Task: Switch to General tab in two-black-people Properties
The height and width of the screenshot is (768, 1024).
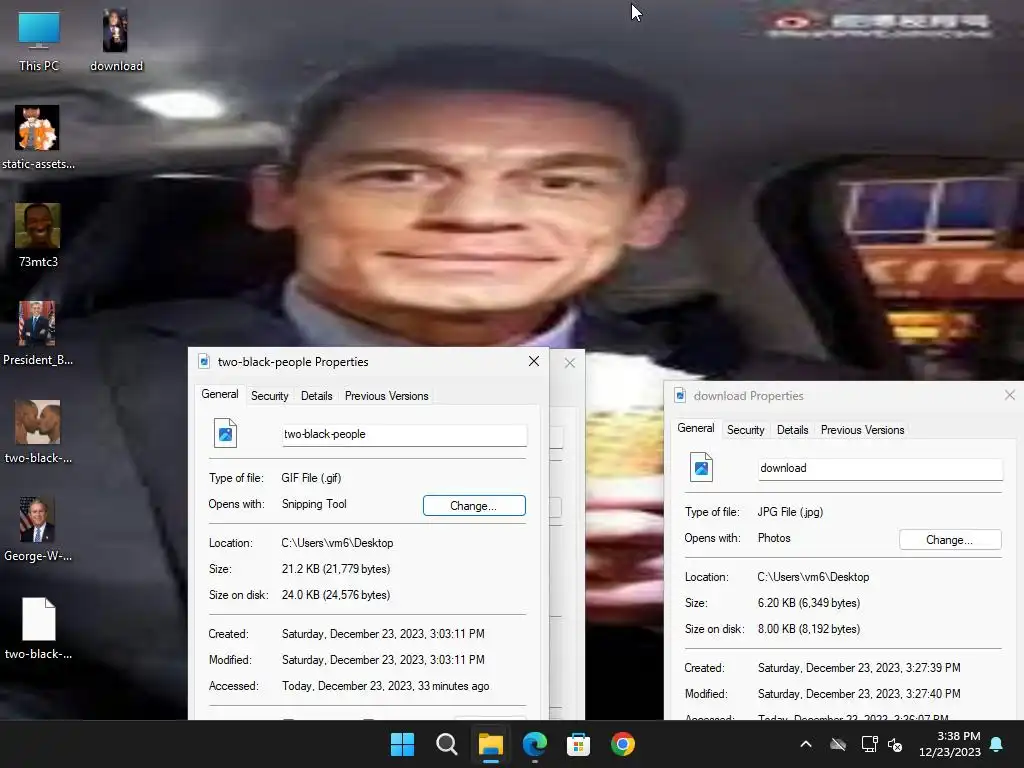Action: coord(219,394)
